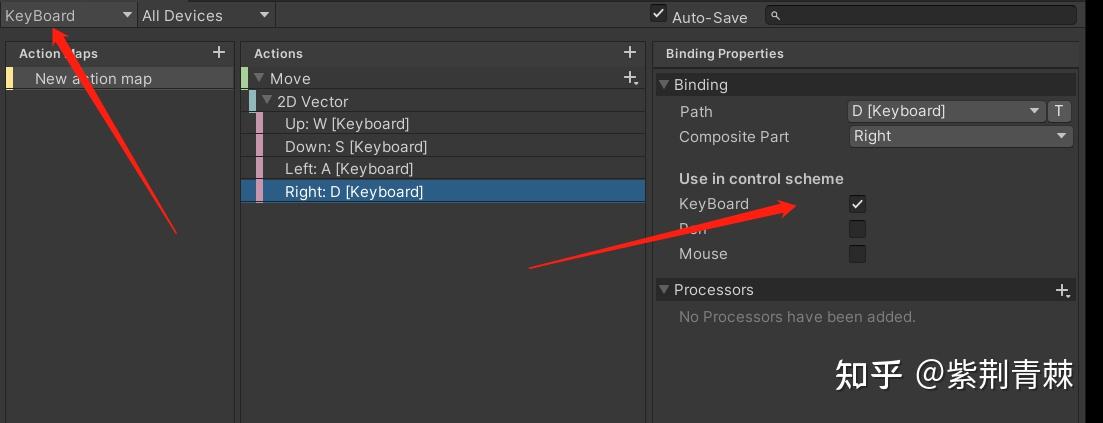Select the Up: W [Keyboard] binding
1103x423 pixels.
[443, 124]
